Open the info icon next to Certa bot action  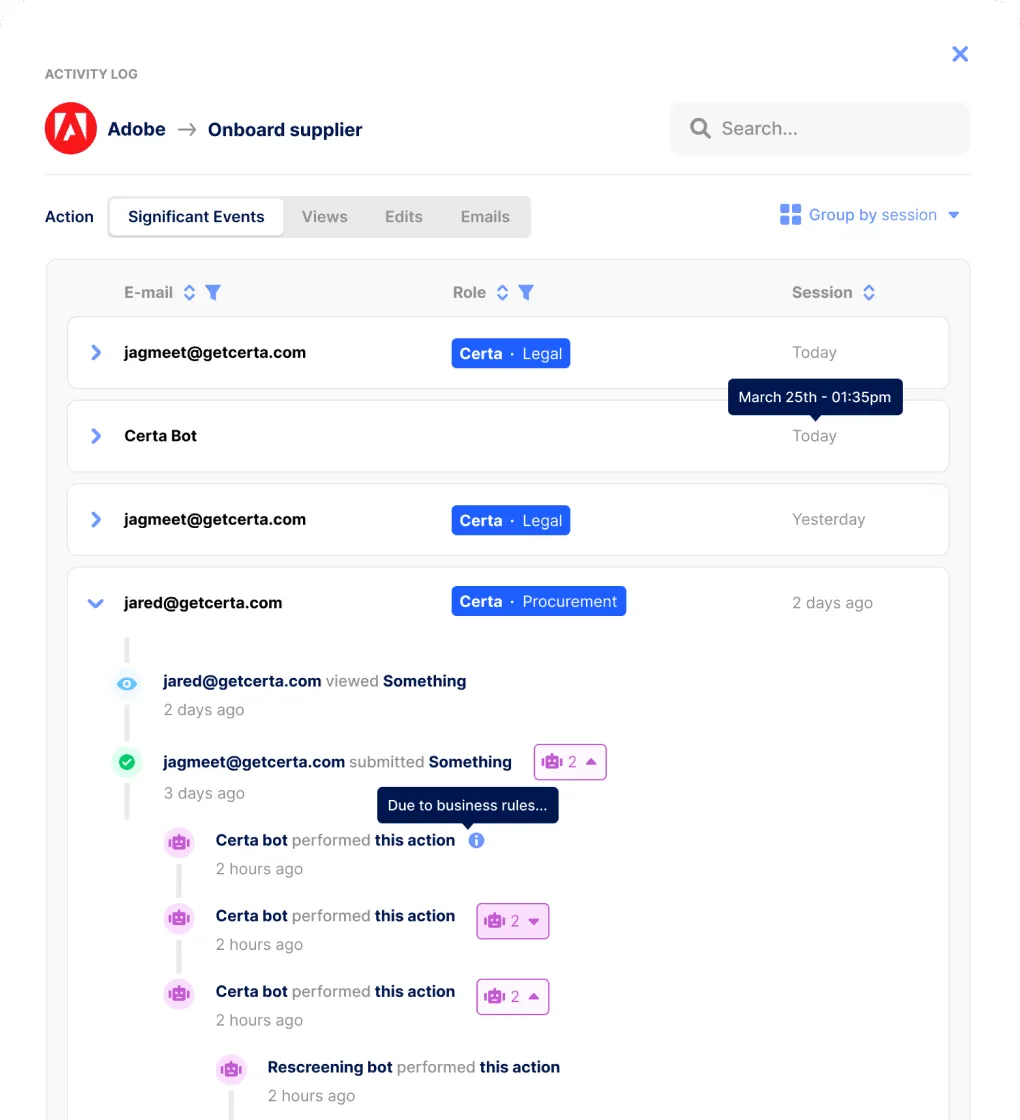pos(476,840)
